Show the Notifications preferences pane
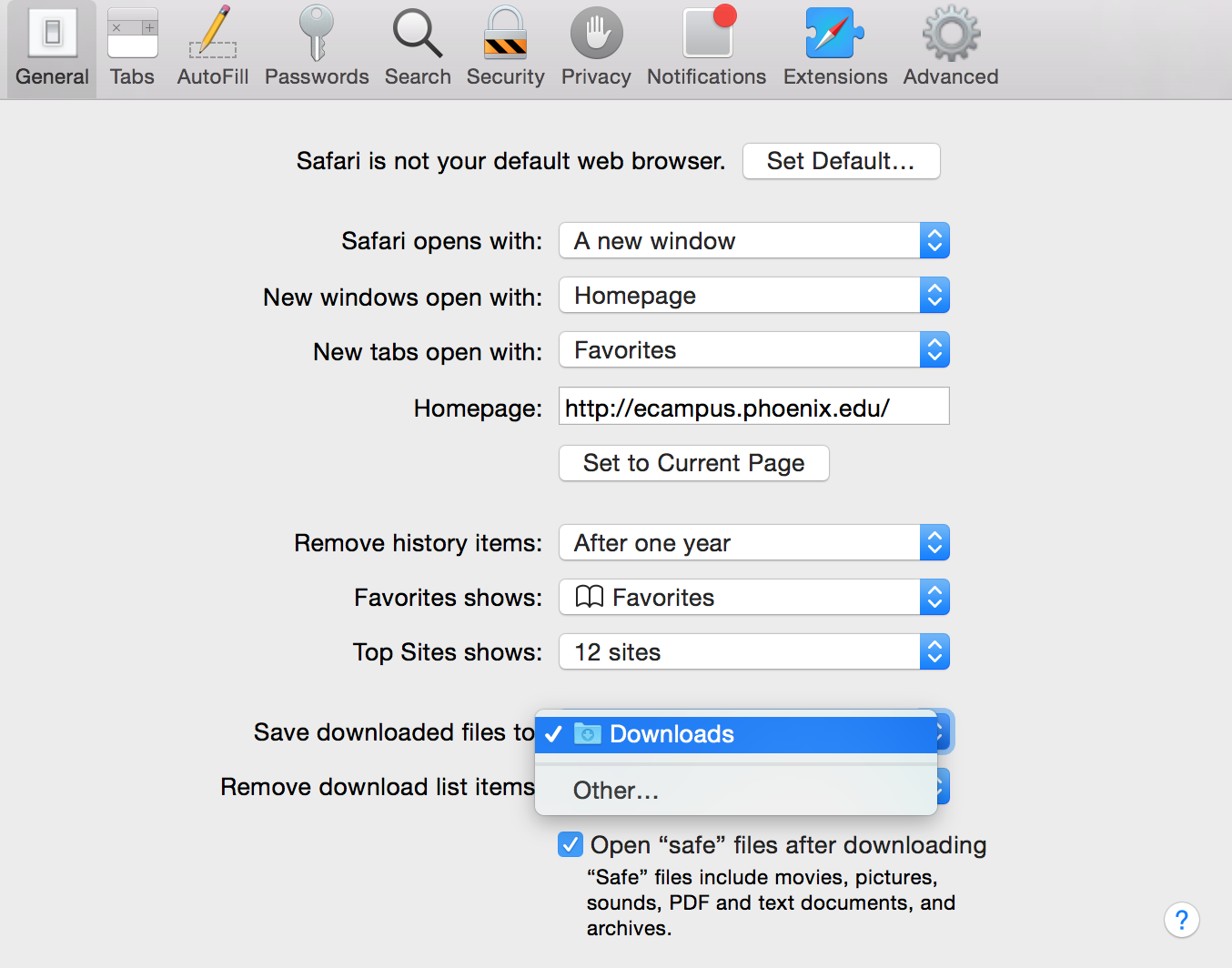The height and width of the screenshot is (968, 1232). (x=707, y=48)
